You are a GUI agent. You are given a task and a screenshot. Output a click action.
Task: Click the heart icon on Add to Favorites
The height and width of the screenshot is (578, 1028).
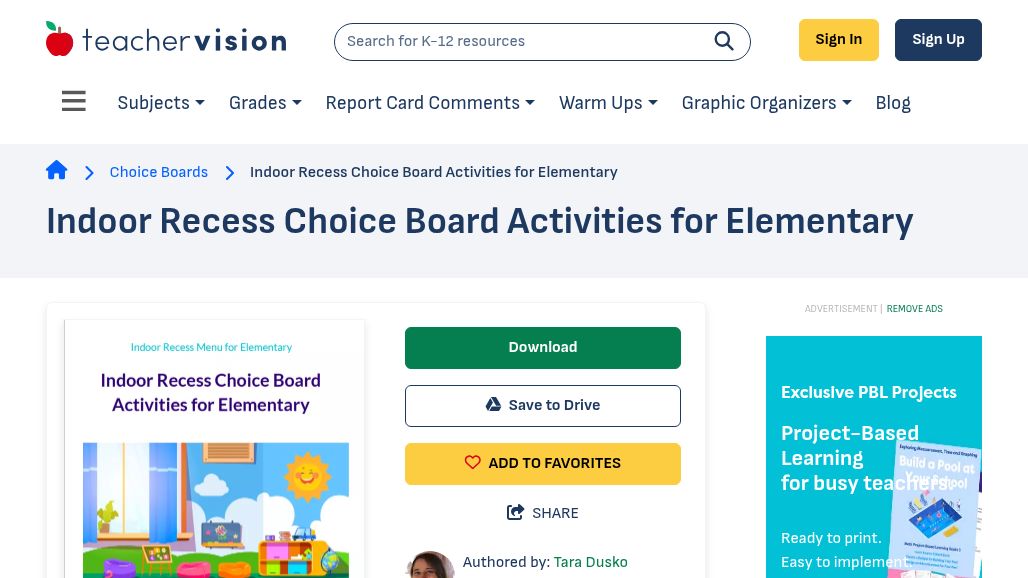[472, 462]
